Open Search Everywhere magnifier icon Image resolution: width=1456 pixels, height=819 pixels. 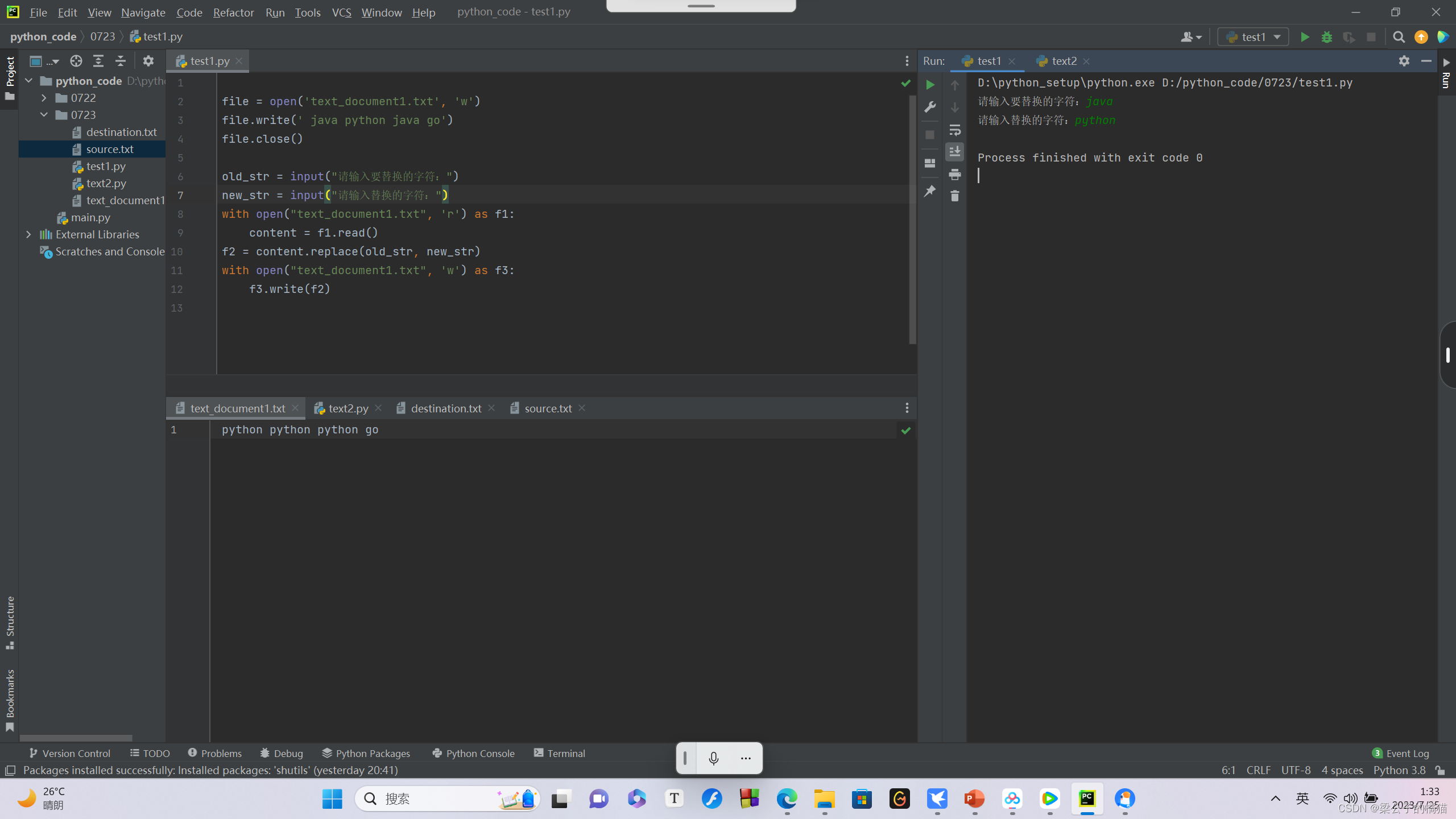click(1399, 37)
